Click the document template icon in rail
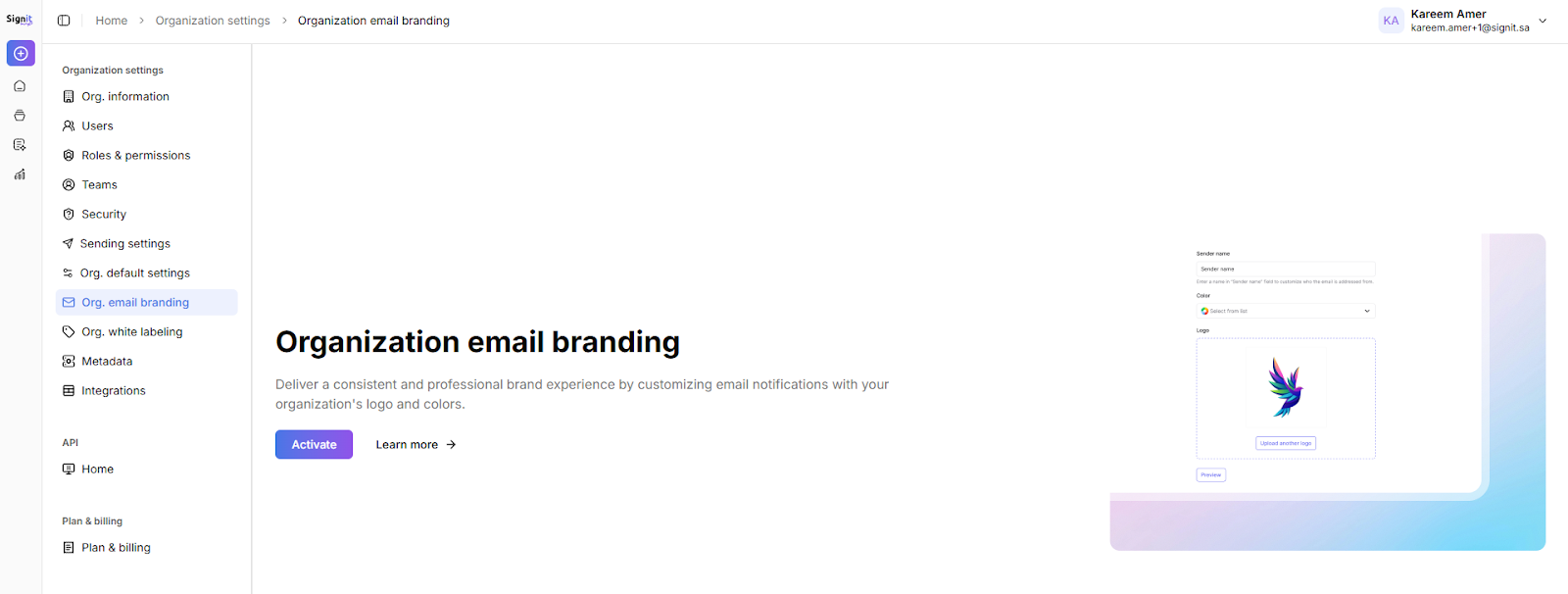 [x=20, y=145]
